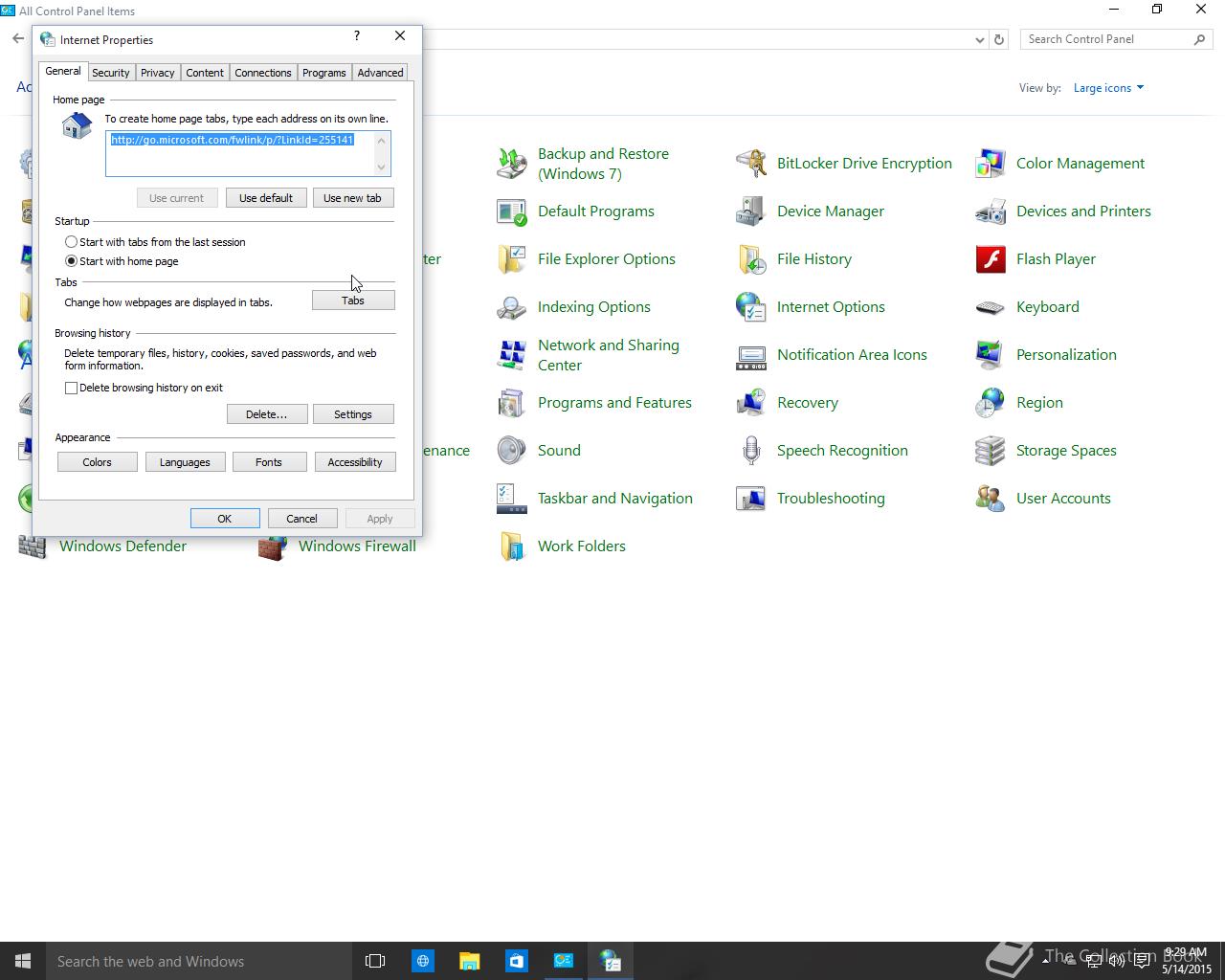Screen dimensions: 1225x980
Task: Switch to the Privacy tab
Action: pyautogui.click(x=158, y=73)
